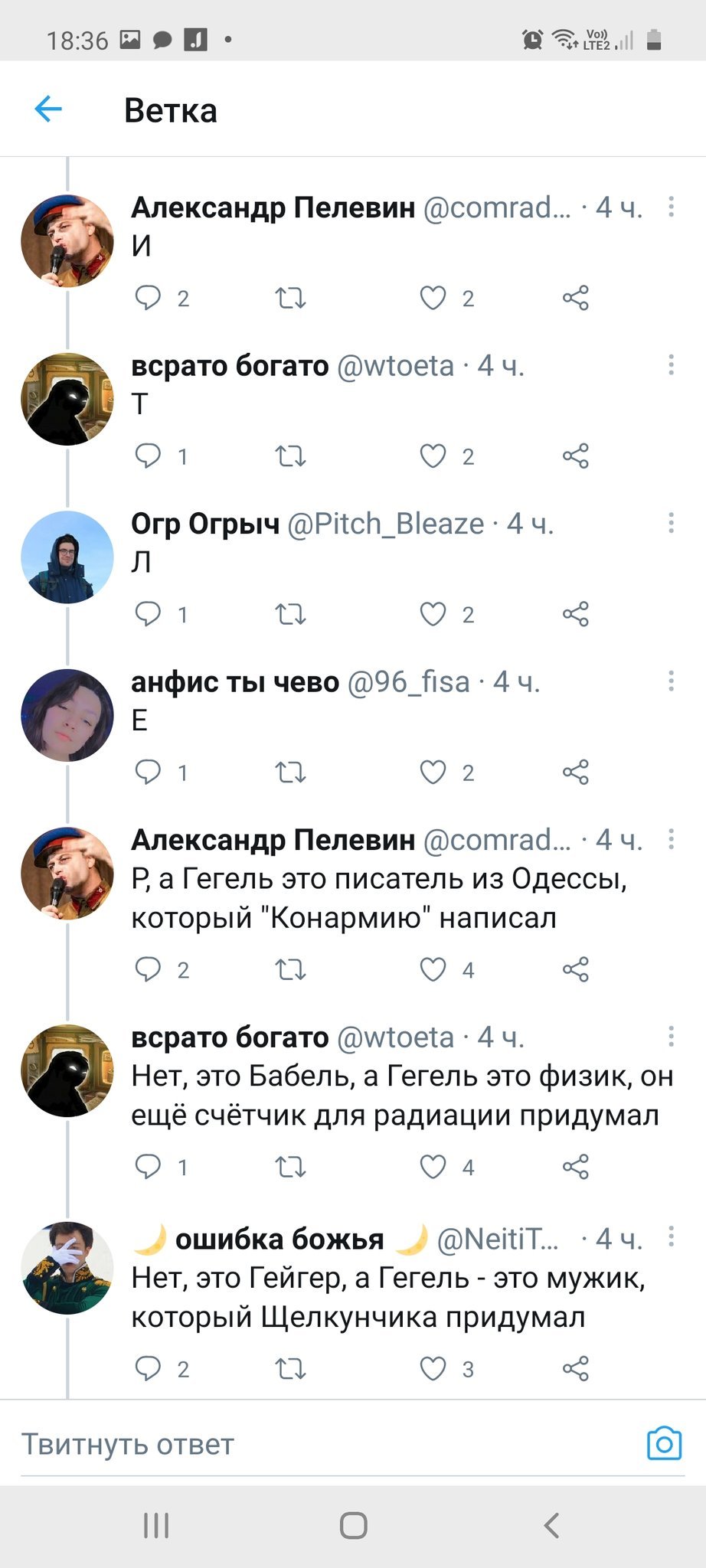Screen dimensions: 706x1568
Task: Open more options on Огр Огрыч's tweet
Action: click(671, 523)
